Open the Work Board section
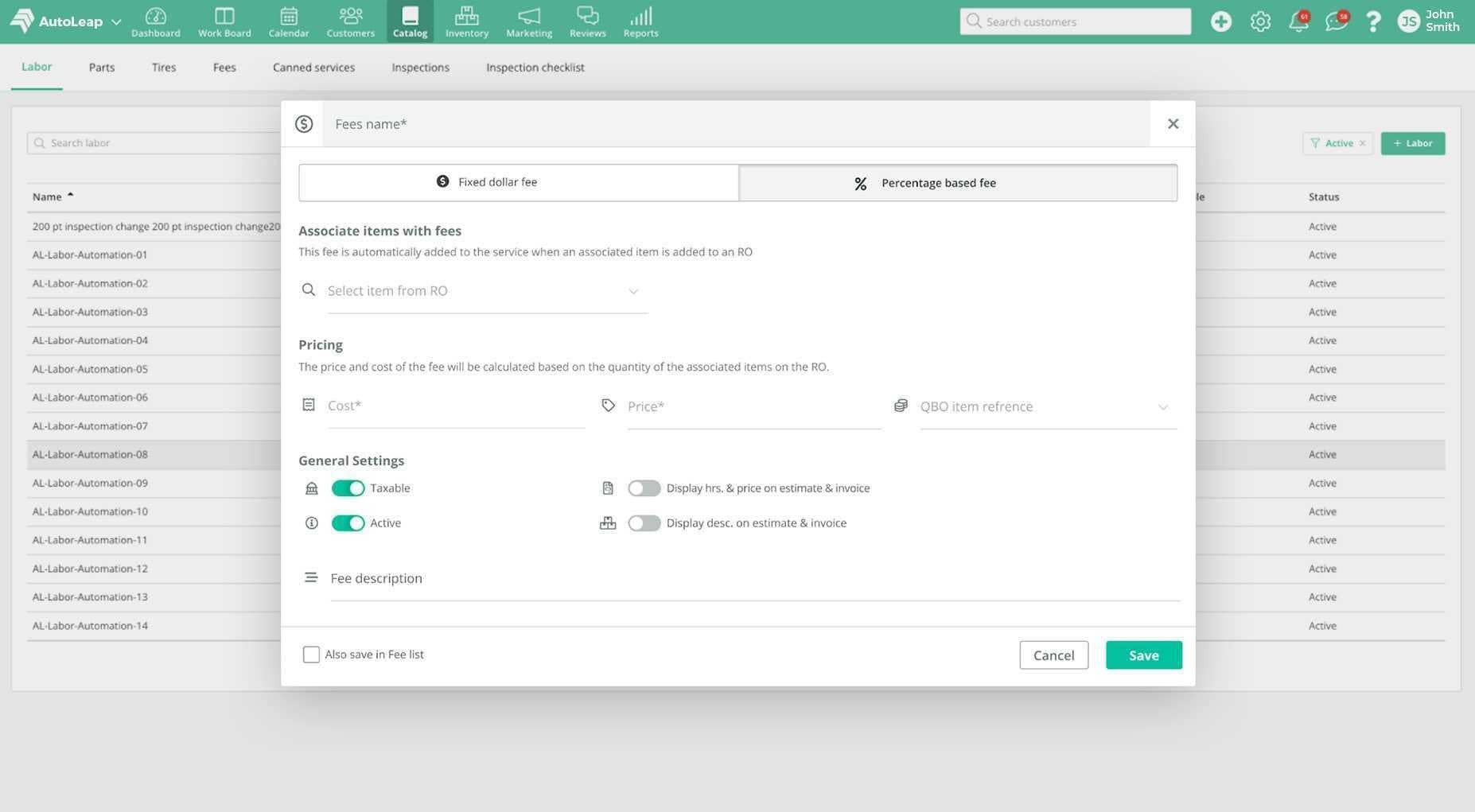Viewport: 1475px width, 812px height. 223,20
